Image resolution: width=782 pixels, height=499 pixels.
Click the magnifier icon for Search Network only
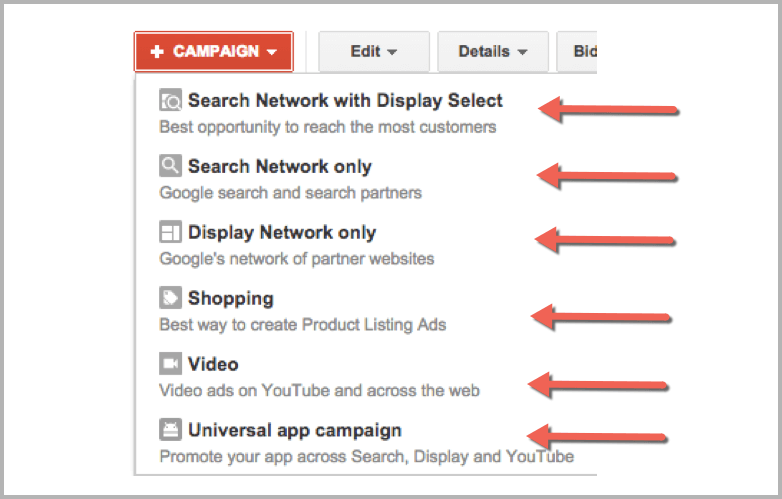point(170,167)
